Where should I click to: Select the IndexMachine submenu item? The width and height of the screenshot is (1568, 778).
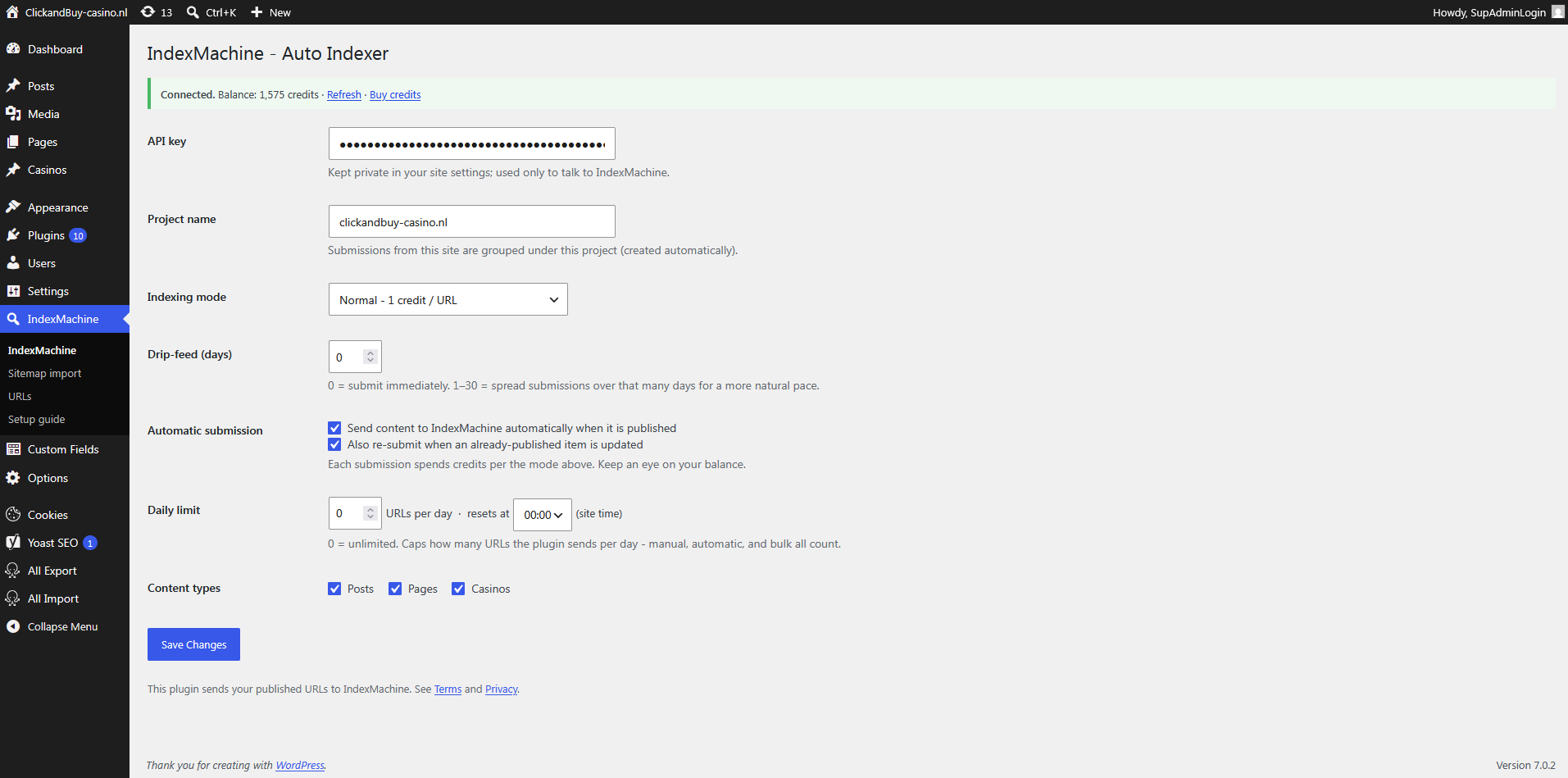[x=42, y=350]
